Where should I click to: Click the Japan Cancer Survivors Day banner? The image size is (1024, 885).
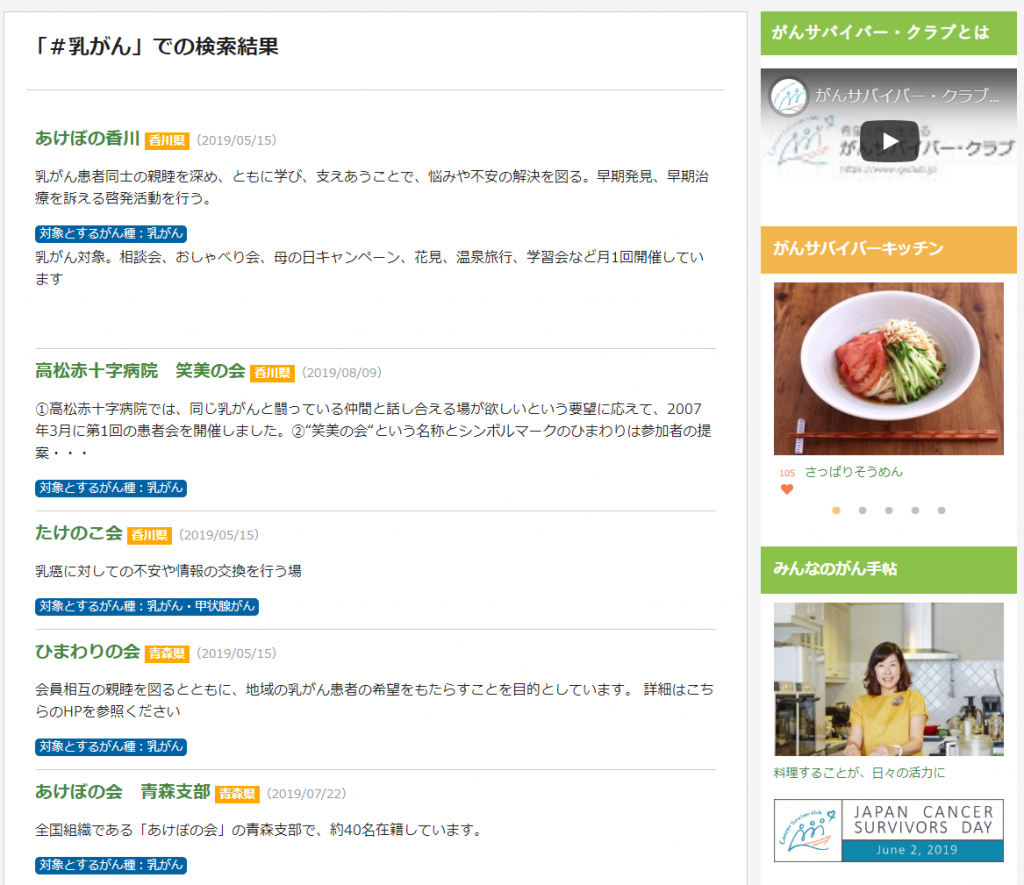click(888, 830)
